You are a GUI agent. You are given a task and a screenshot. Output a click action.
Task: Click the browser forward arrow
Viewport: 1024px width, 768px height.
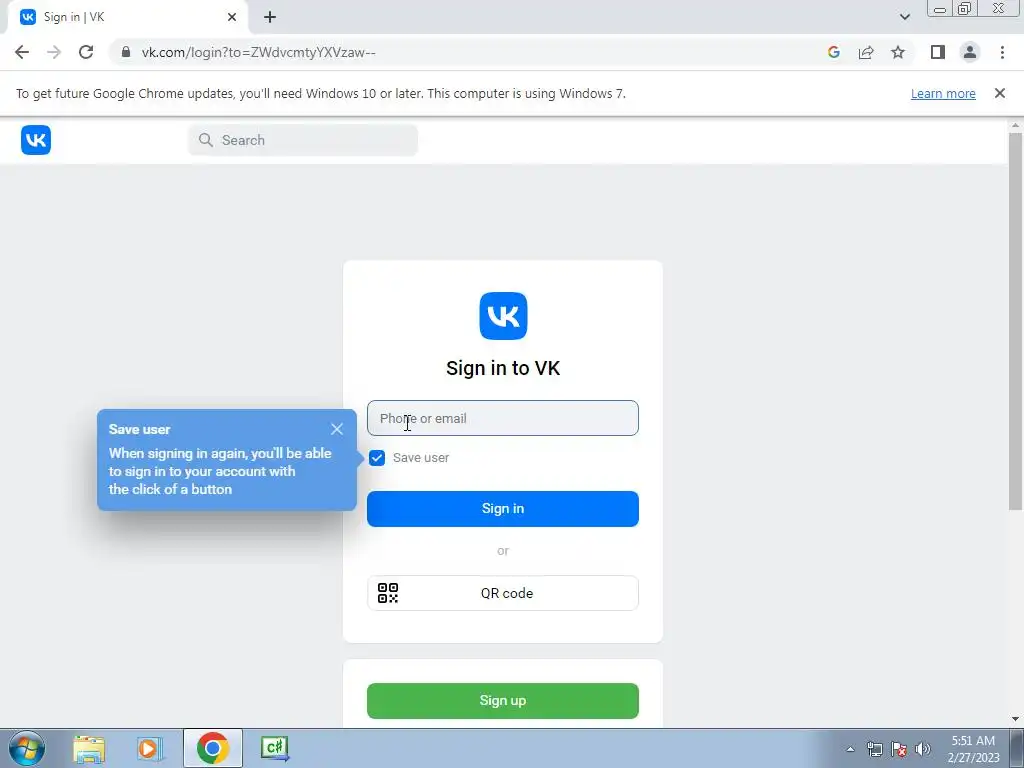pyautogui.click(x=54, y=52)
